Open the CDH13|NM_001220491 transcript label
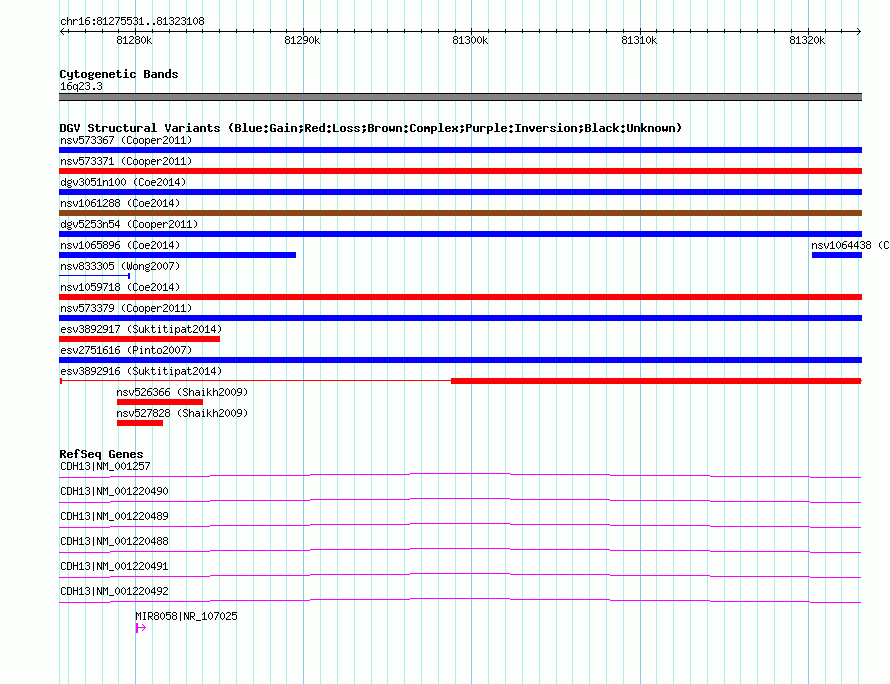Image resolution: width=890 pixels, height=684 pixels. tap(114, 566)
